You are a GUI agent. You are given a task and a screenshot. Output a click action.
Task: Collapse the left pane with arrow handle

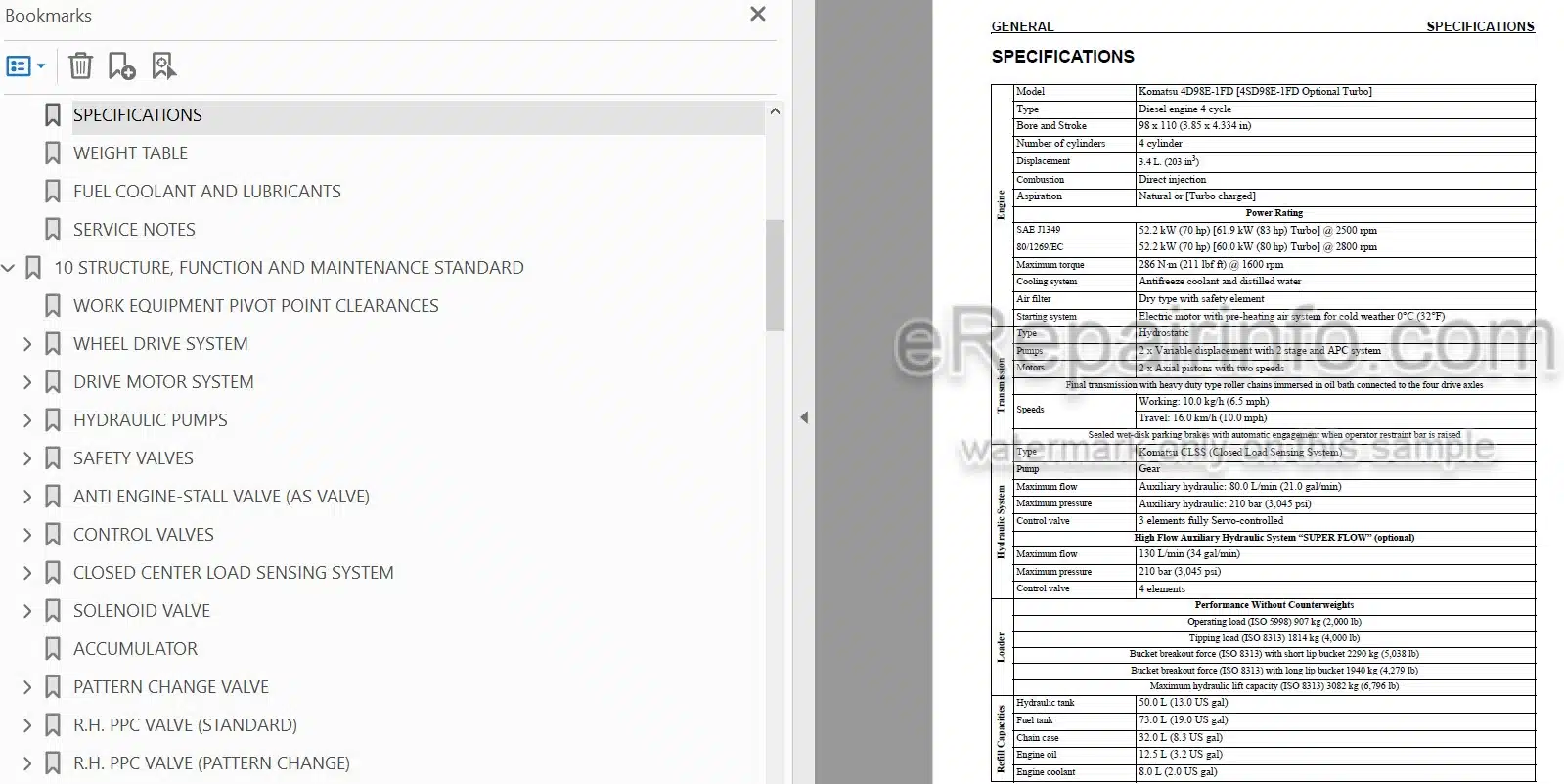coord(804,417)
